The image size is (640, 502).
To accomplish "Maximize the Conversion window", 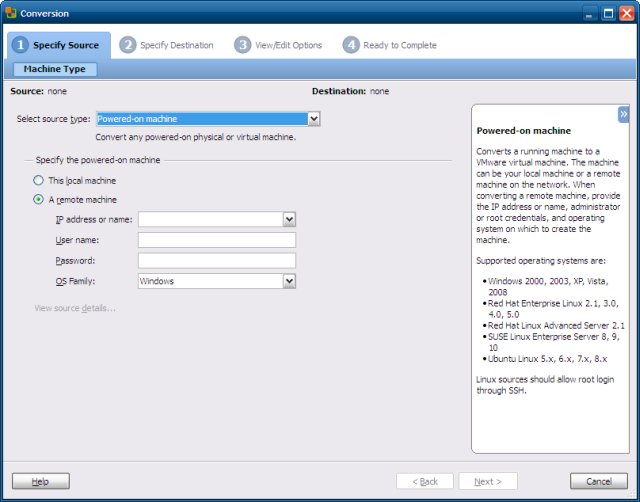I will click(607, 13).
